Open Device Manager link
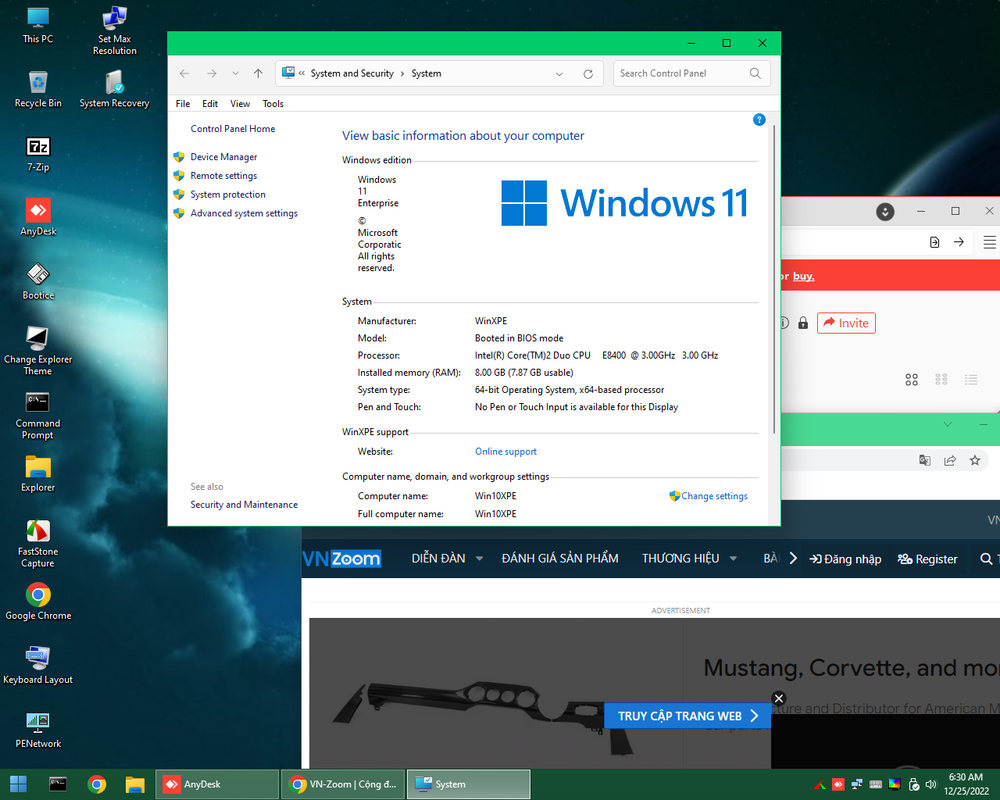Screen dimensions: 1000x800 point(223,157)
